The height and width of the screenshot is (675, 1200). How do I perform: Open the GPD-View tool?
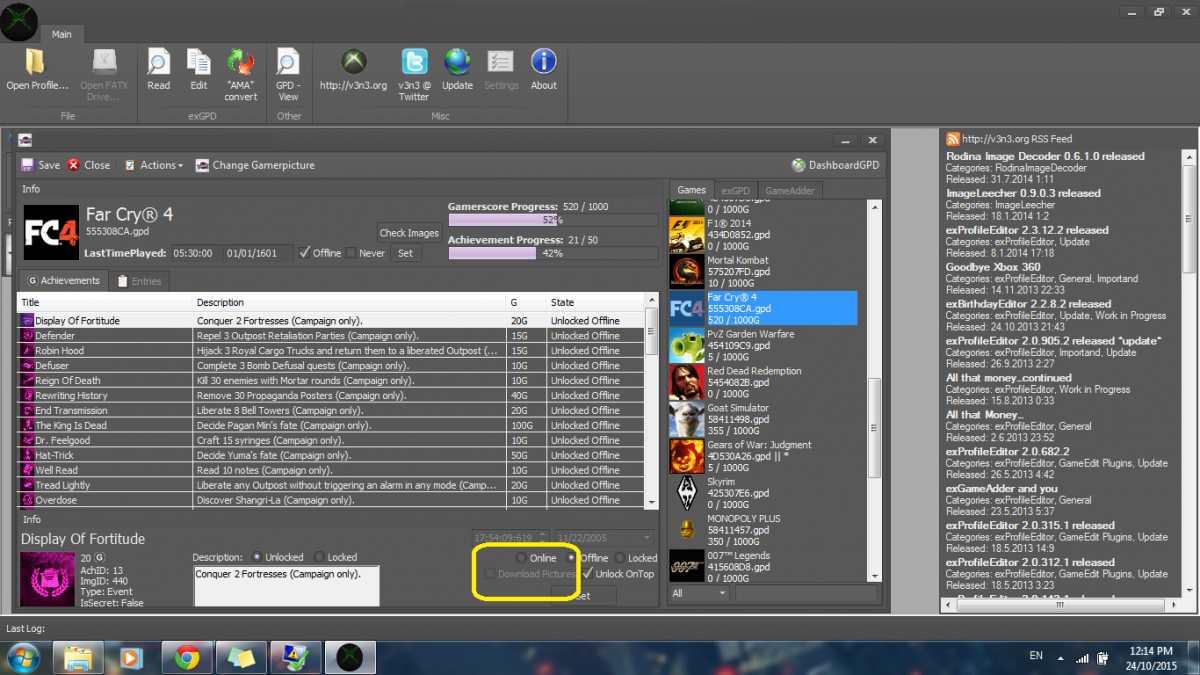(x=288, y=63)
